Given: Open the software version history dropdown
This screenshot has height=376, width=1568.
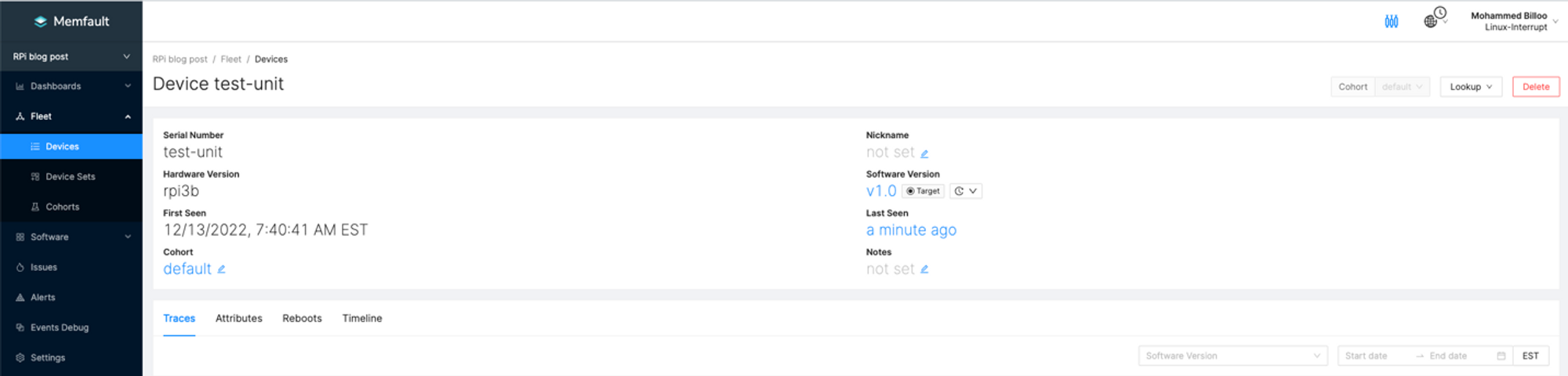Looking at the screenshot, I should click(966, 191).
